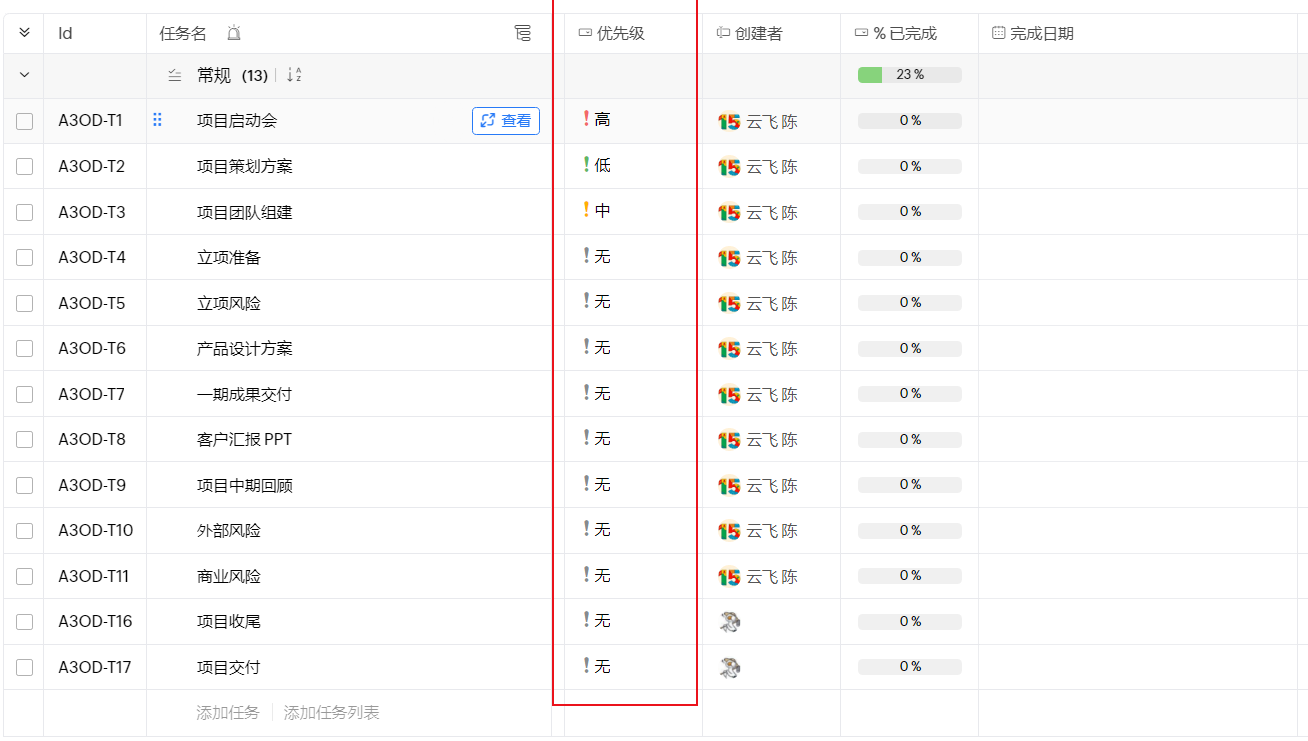Tick the checkbox for A3OD-T9
1308x741 pixels.
point(24,485)
